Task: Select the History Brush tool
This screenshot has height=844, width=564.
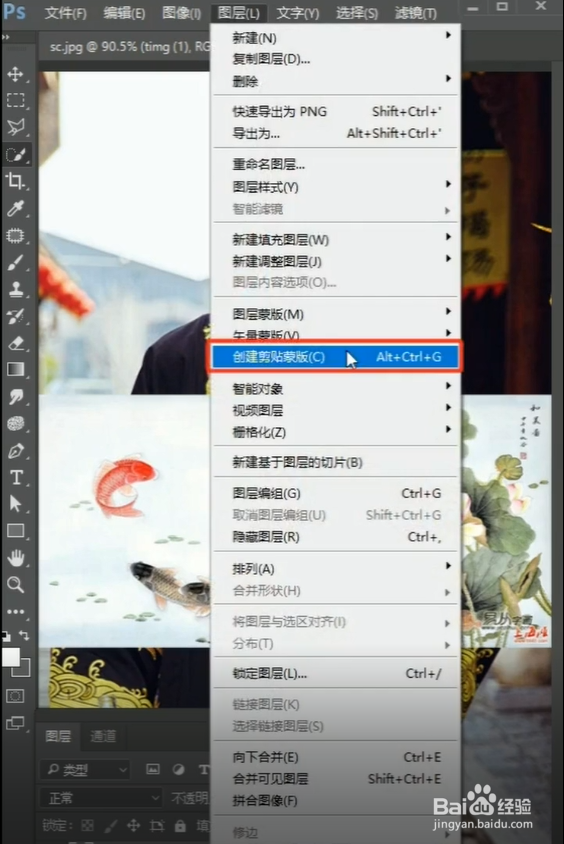Action: [15, 316]
